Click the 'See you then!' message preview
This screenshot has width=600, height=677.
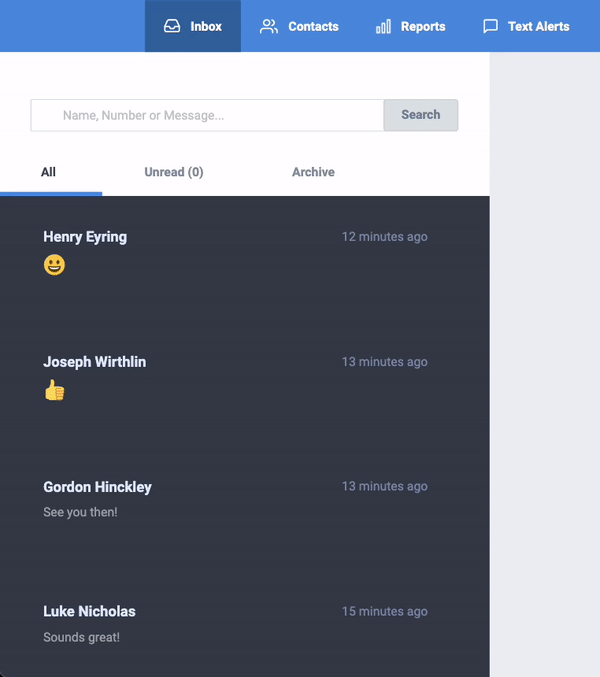(80, 512)
